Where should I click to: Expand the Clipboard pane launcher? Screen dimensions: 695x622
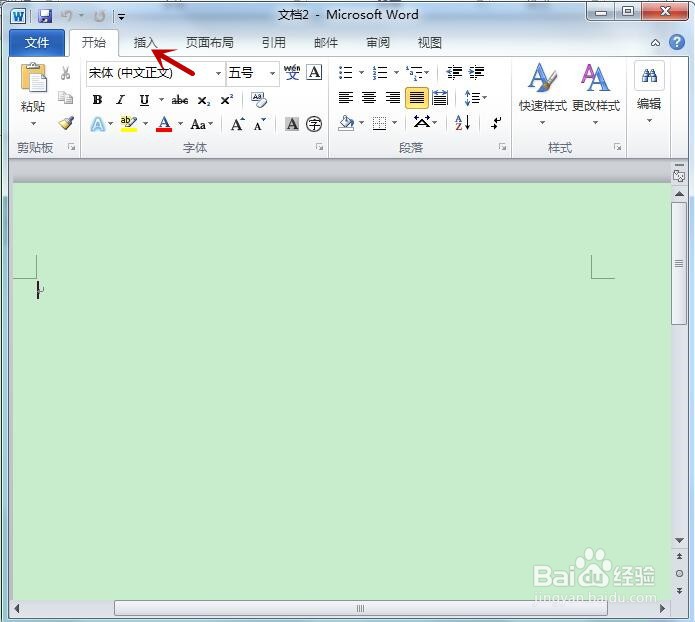click(x=71, y=147)
